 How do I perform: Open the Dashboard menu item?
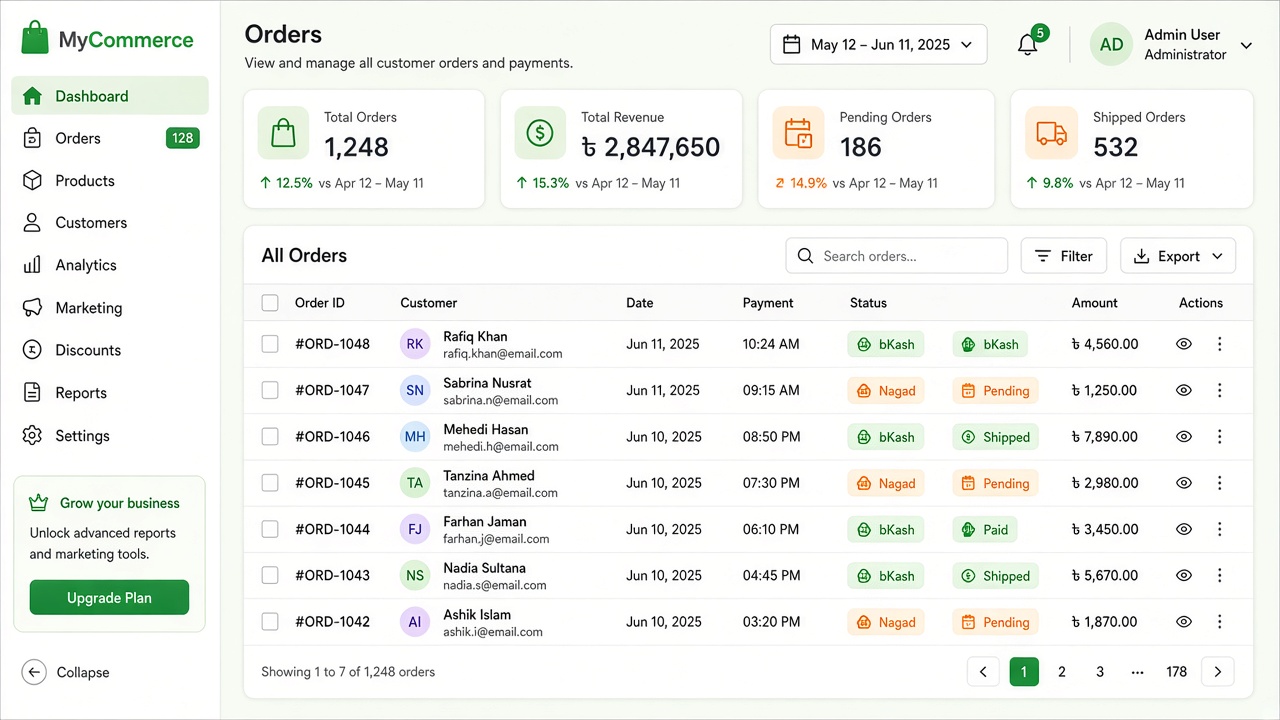pos(110,96)
